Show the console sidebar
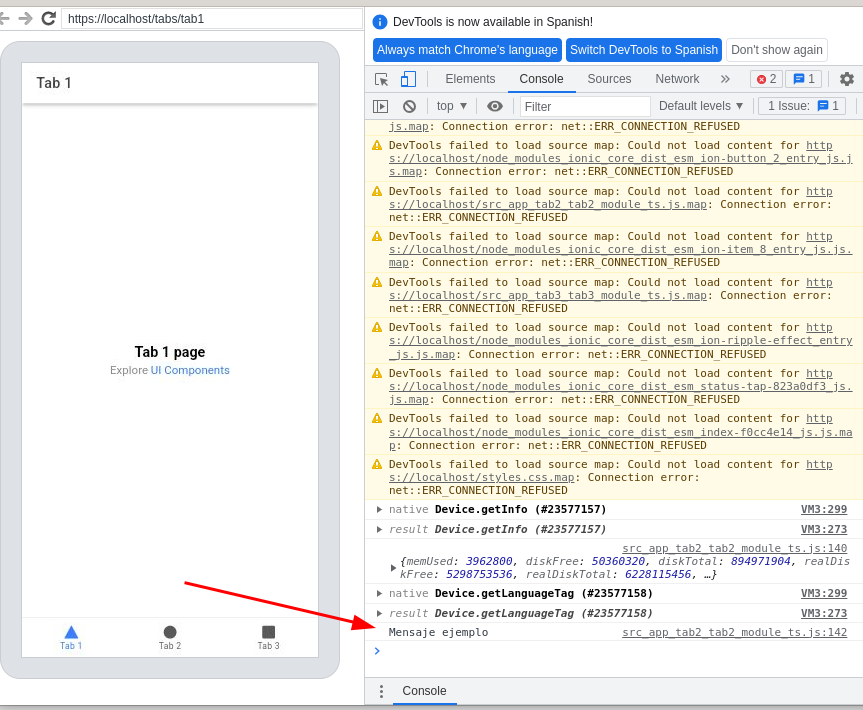Image resolution: width=863 pixels, height=710 pixels. coord(380,106)
